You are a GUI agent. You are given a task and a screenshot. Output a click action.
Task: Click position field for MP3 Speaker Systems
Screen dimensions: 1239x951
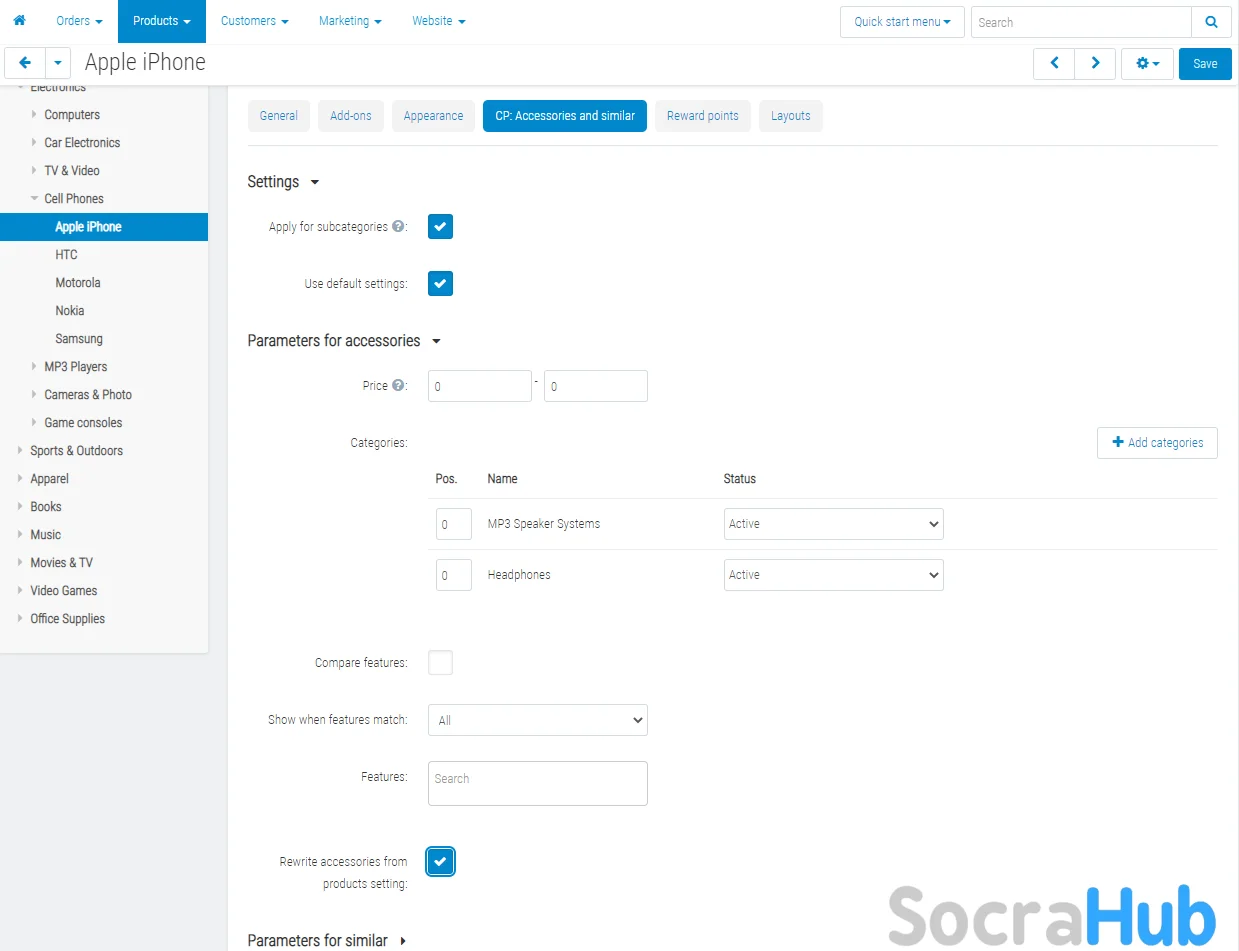[454, 524]
